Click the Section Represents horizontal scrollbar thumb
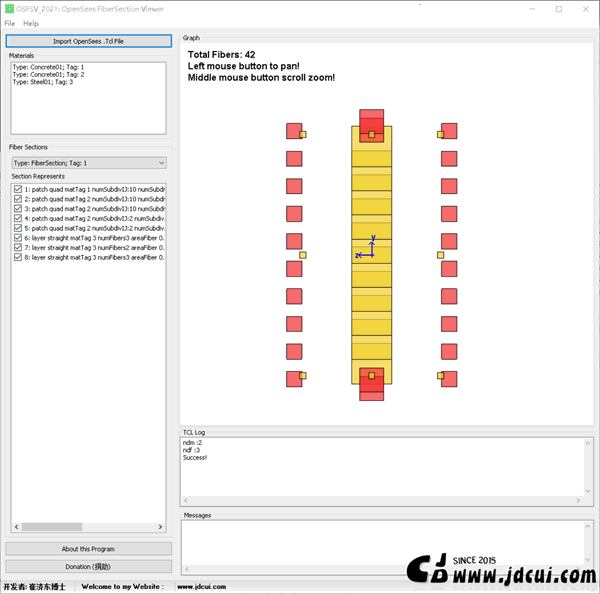The width and height of the screenshot is (600, 594). tap(52, 527)
